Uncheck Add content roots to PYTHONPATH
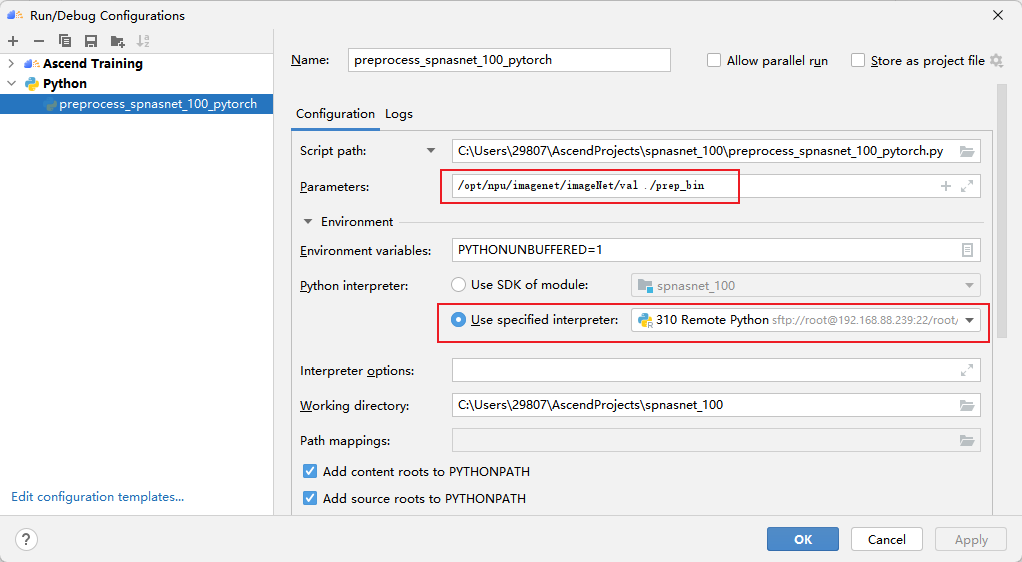This screenshot has height=562, width=1022. (310, 472)
